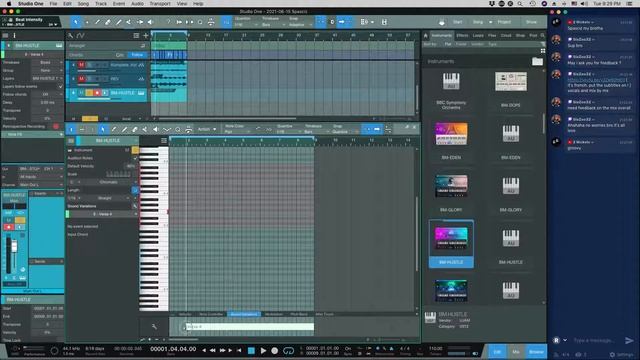Open inspector Layers dropdown
Image resolution: width=640 pixels, height=360 pixels.
pyautogui.click(x=46, y=78)
